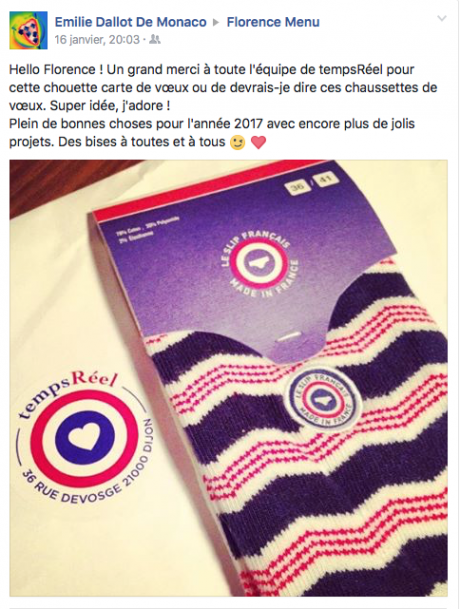Image resolution: width=460 pixels, height=609 pixels.
Task: Click the size 36 label on the packaging
Action: (x=297, y=187)
